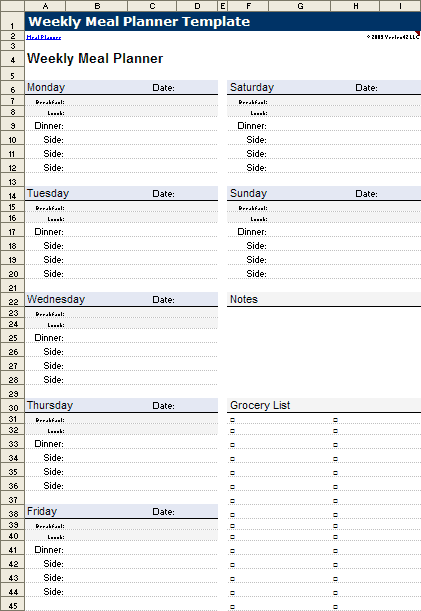Click the Select All corner box
Viewport: 421px width, 611px height.
coord(12,6)
